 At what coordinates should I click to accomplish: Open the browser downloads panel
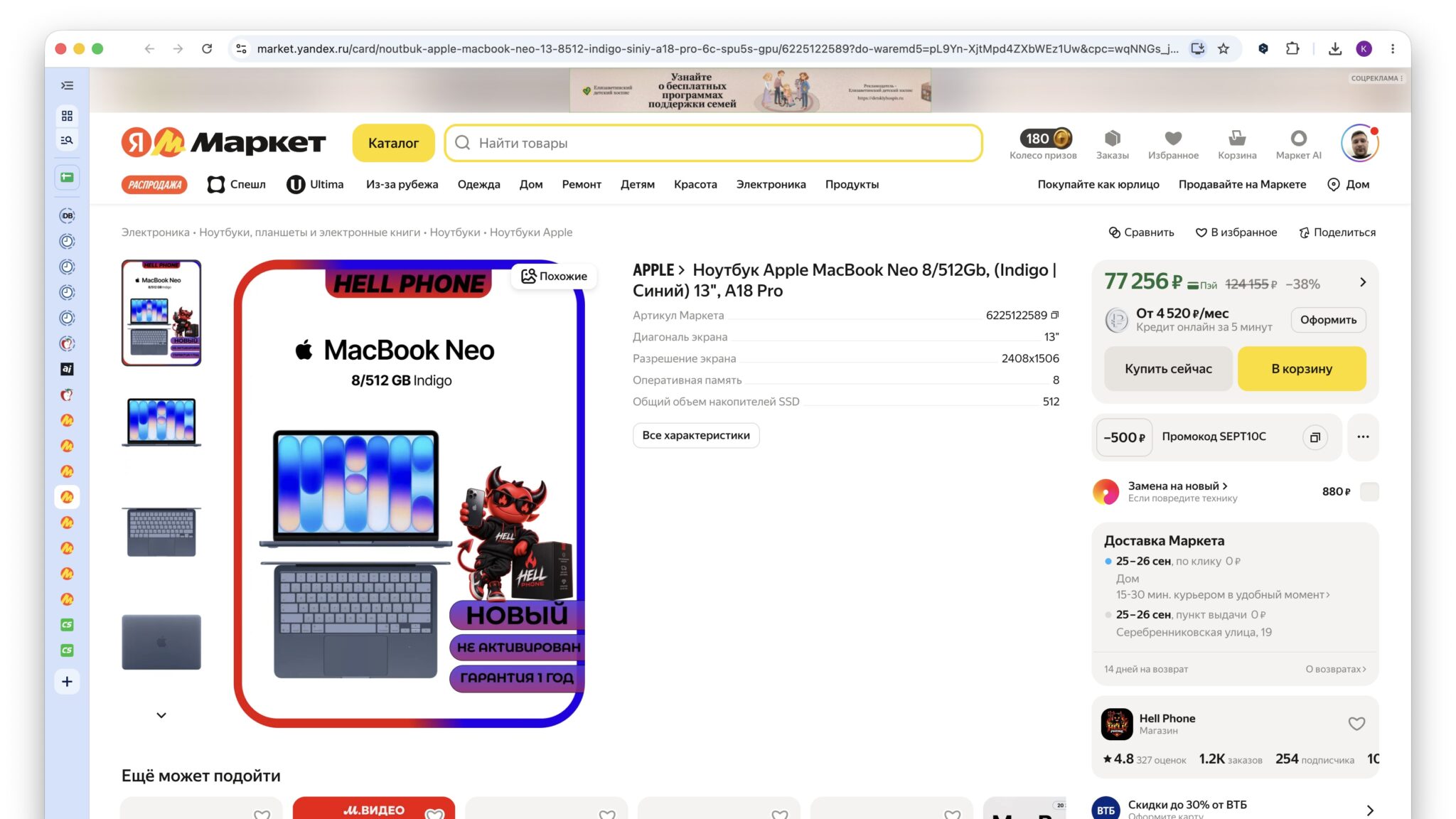pos(1335,48)
